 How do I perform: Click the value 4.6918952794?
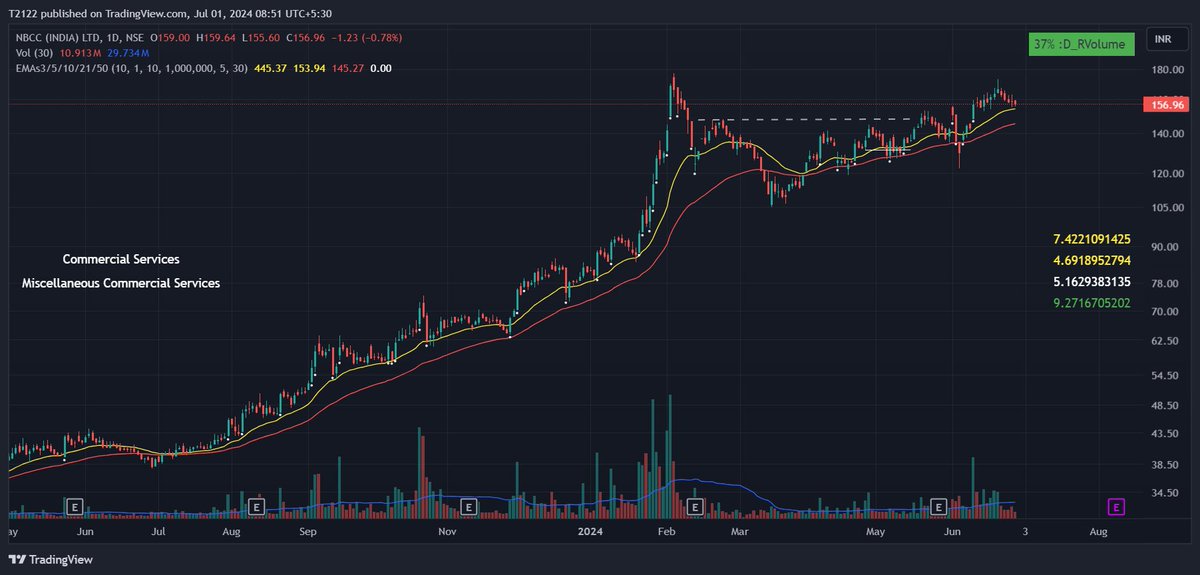pos(1092,260)
